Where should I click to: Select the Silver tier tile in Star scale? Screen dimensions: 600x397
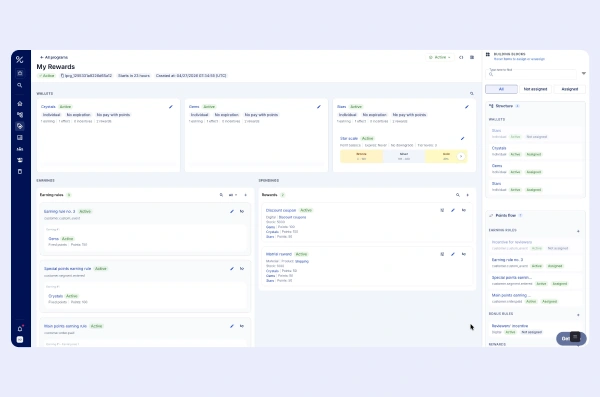pos(404,156)
